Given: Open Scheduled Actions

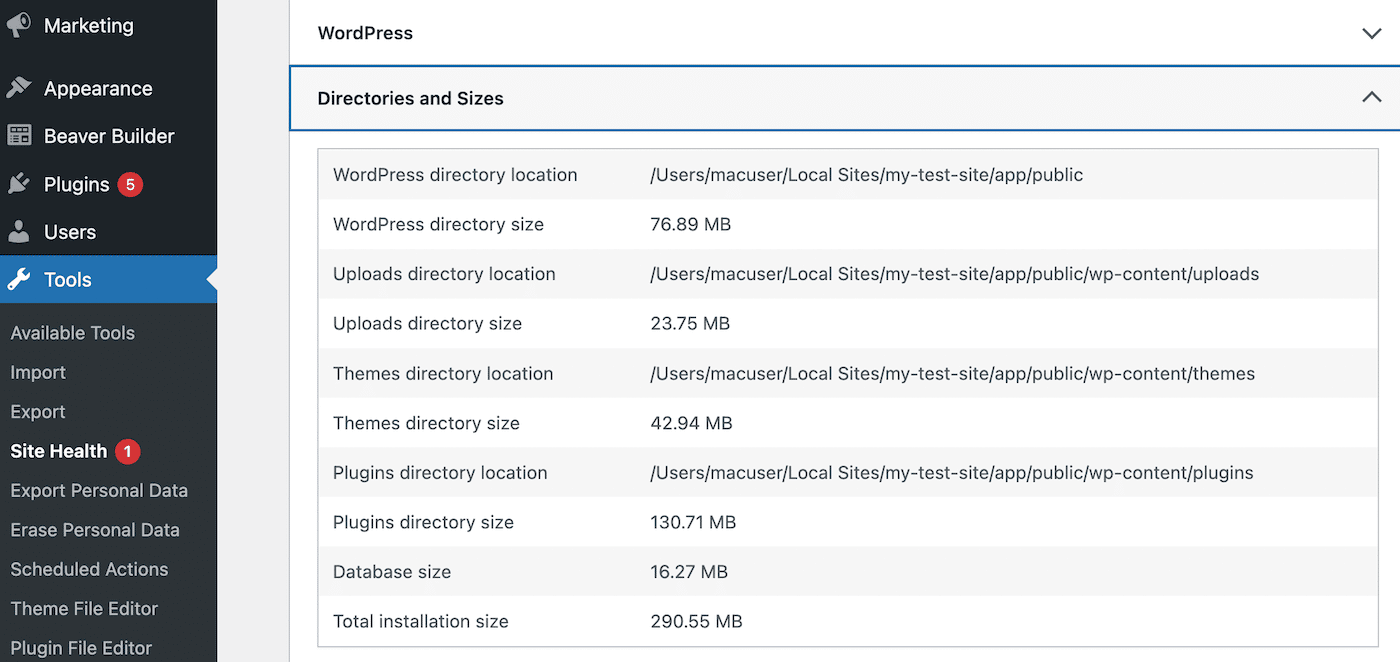Looking at the screenshot, I should pos(89,569).
